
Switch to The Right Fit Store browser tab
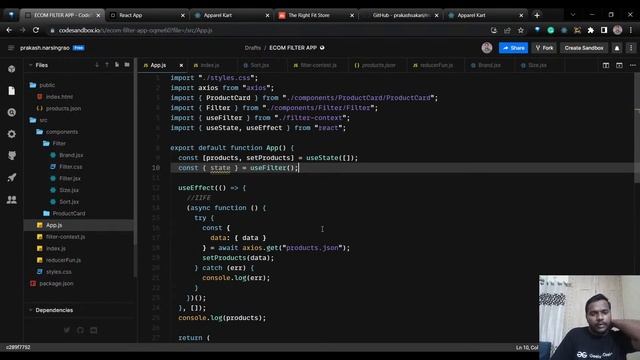coord(316,15)
